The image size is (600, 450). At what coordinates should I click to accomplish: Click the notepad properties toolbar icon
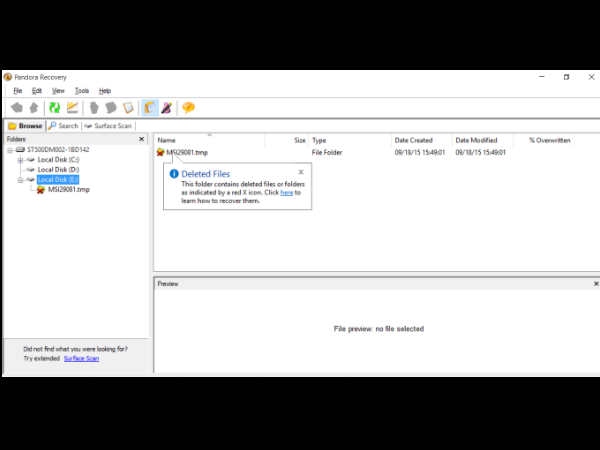128,108
